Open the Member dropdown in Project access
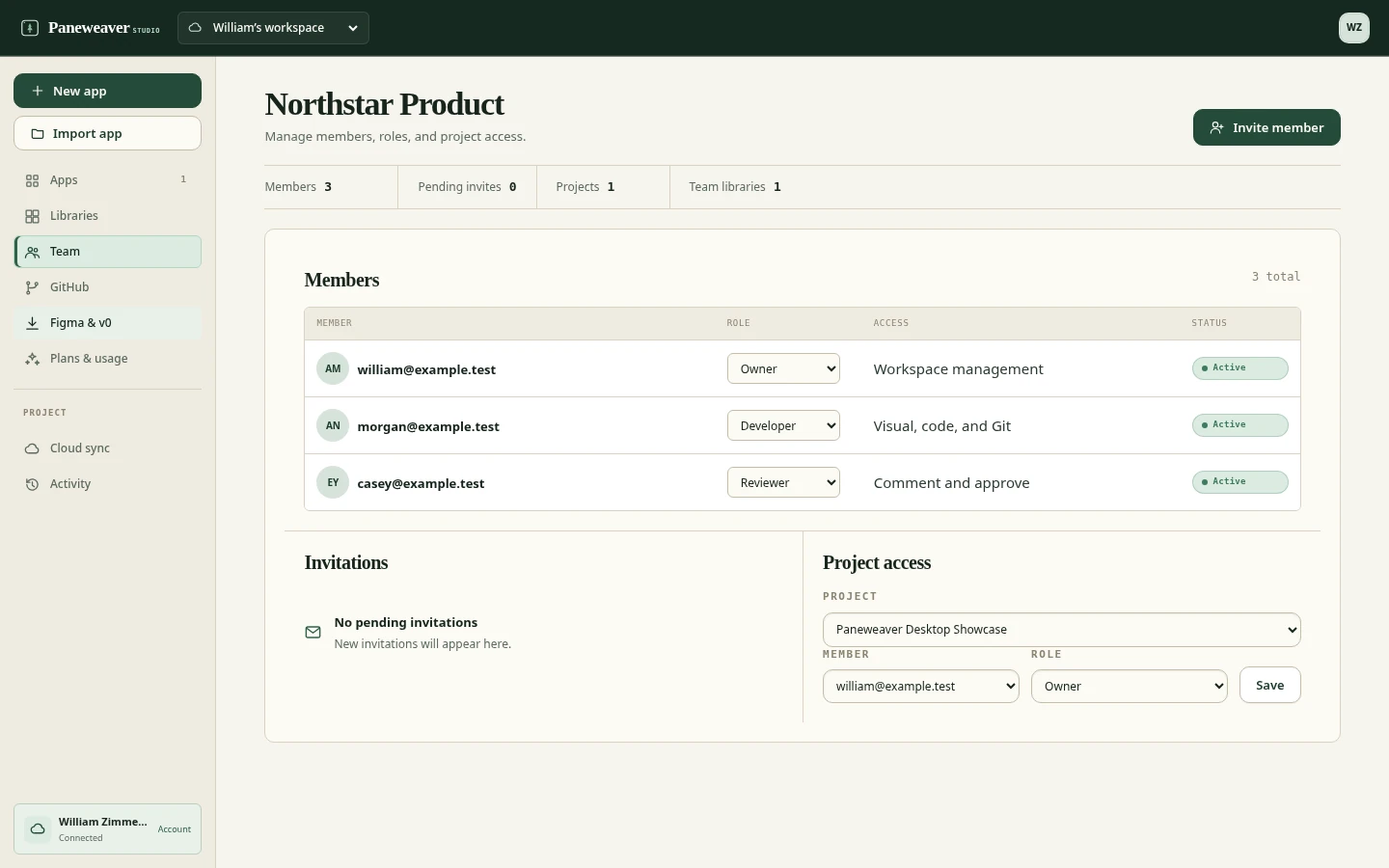Screen dimensions: 1389x868 (921, 687)
